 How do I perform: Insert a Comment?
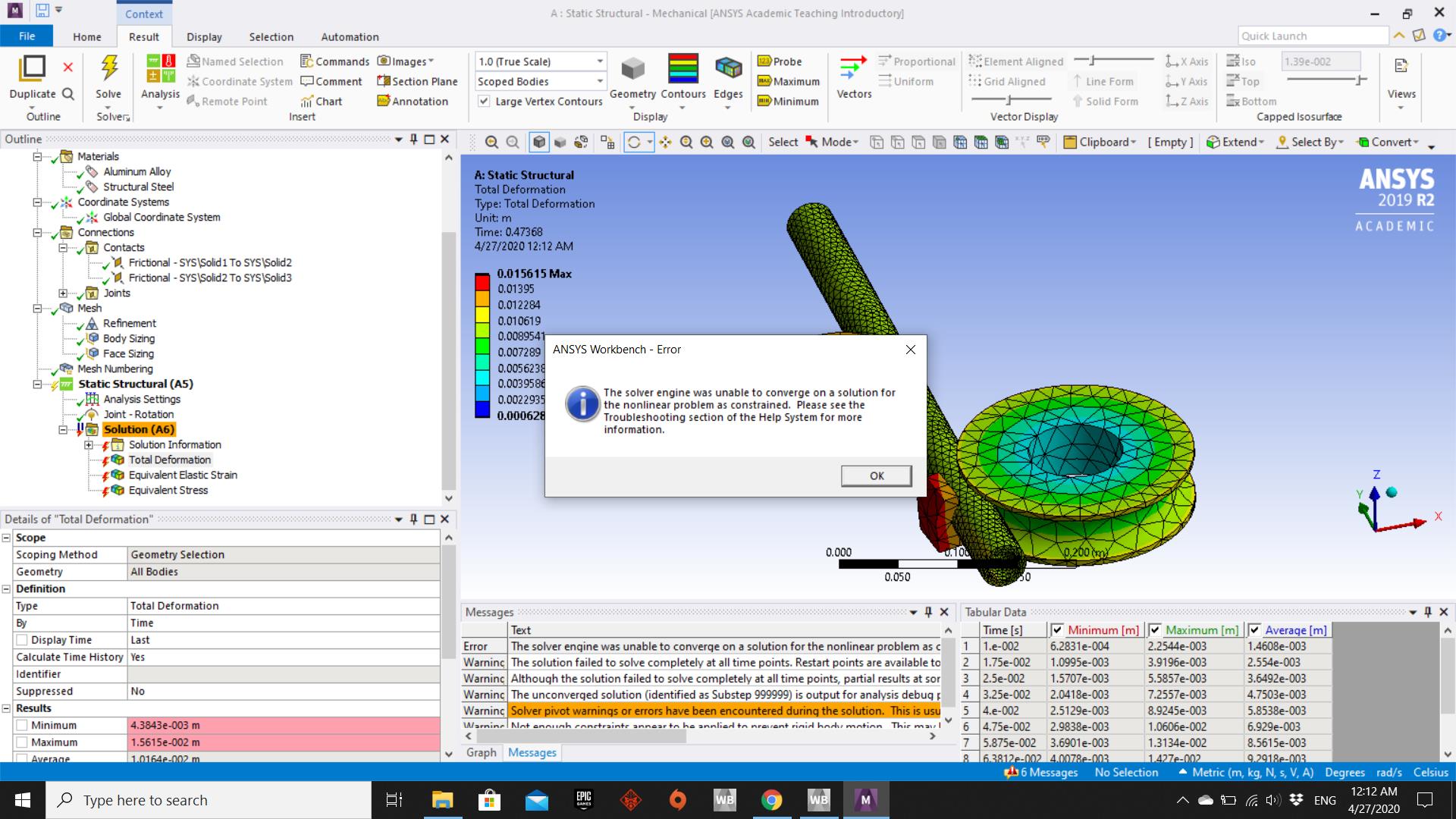click(x=331, y=81)
